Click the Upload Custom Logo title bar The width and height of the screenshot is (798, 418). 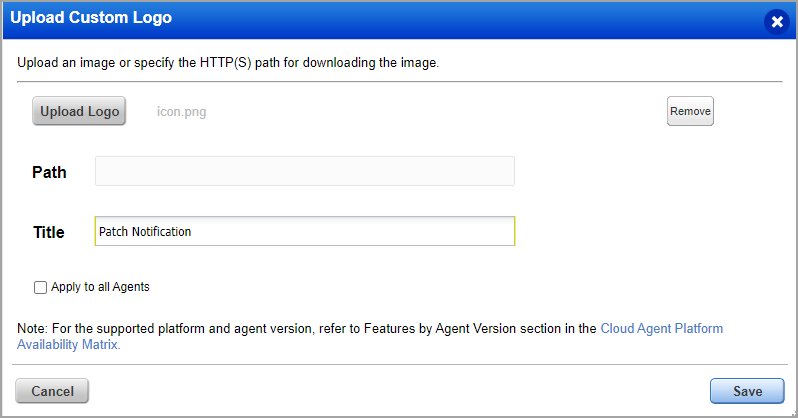click(x=300, y=19)
